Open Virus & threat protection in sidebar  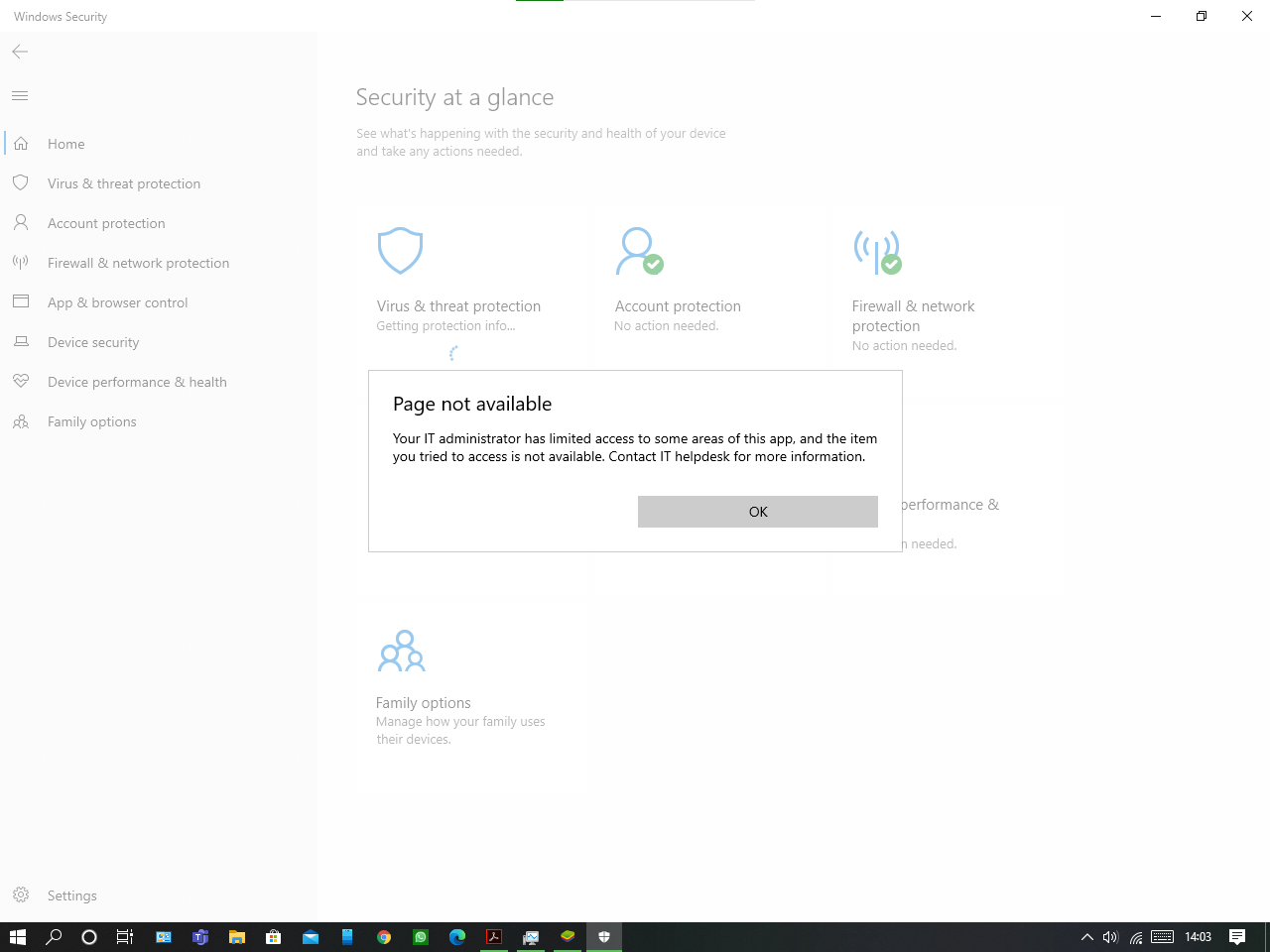click(123, 183)
